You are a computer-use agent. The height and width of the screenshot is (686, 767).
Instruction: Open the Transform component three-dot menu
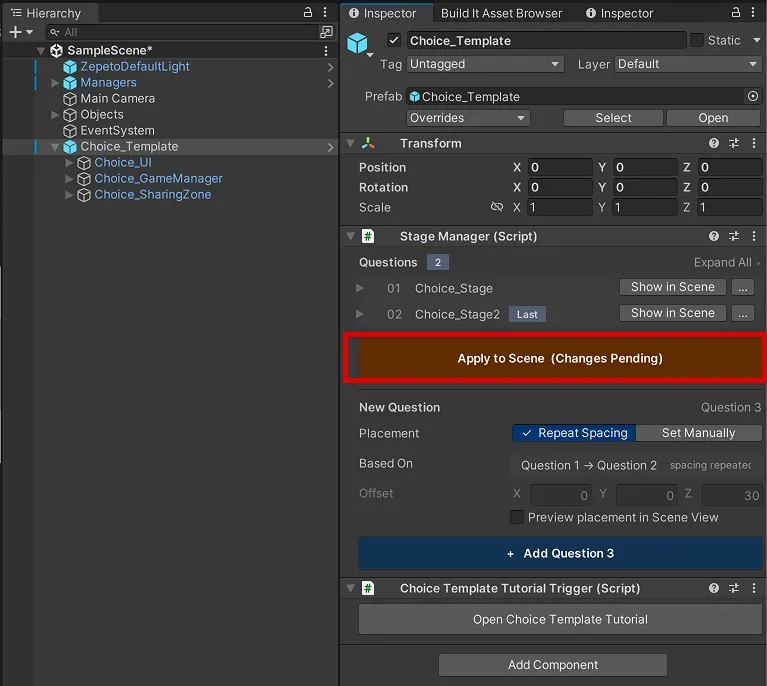click(753, 143)
